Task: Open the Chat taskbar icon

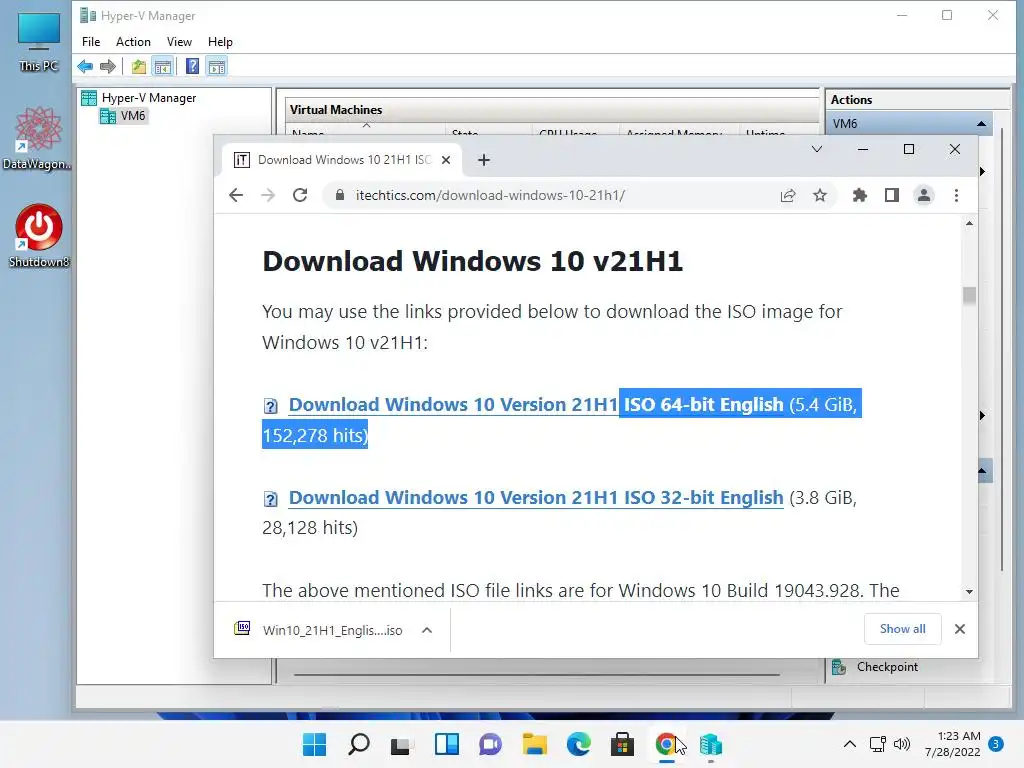Action: click(490, 744)
